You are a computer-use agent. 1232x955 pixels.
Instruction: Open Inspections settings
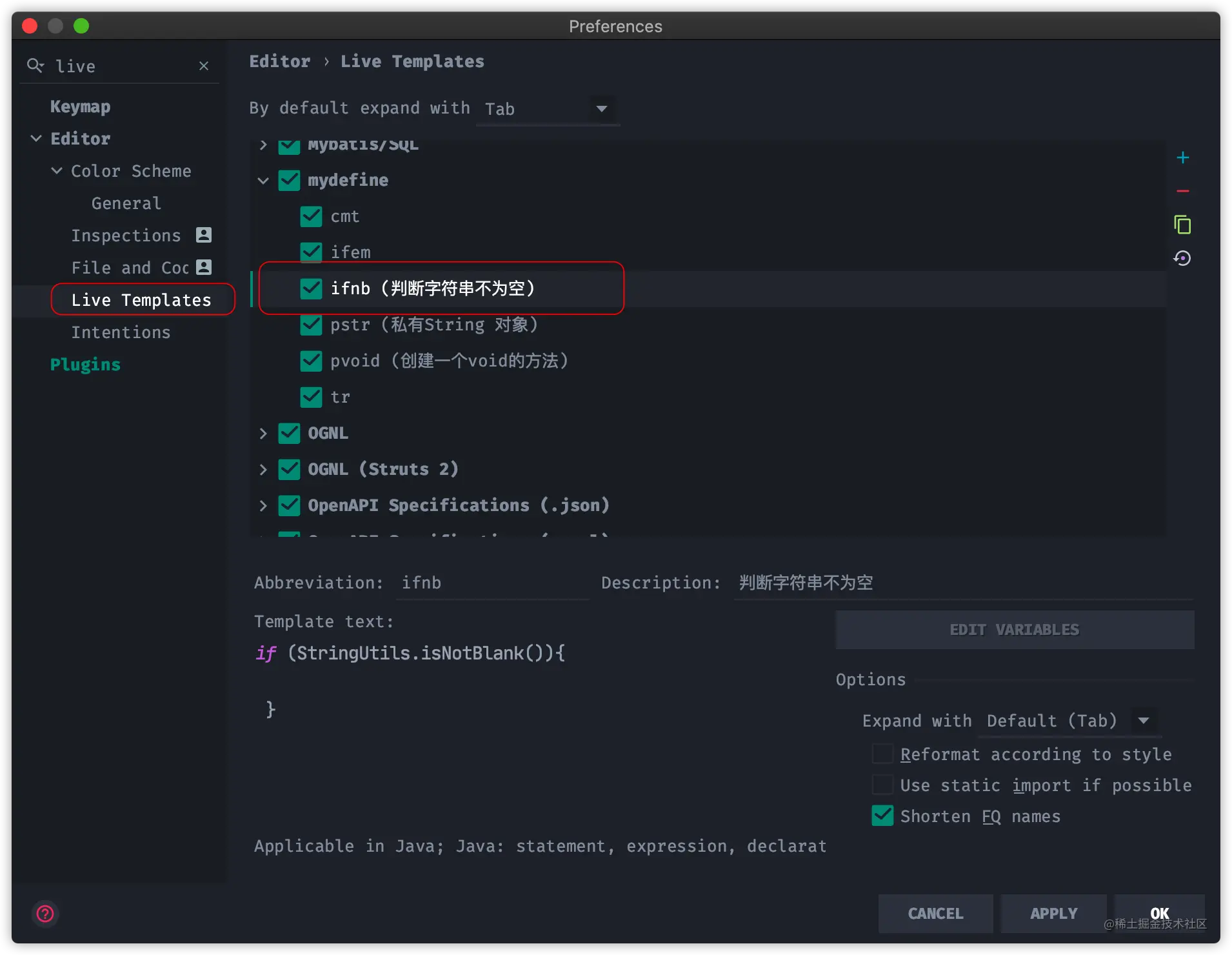coord(126,236)
